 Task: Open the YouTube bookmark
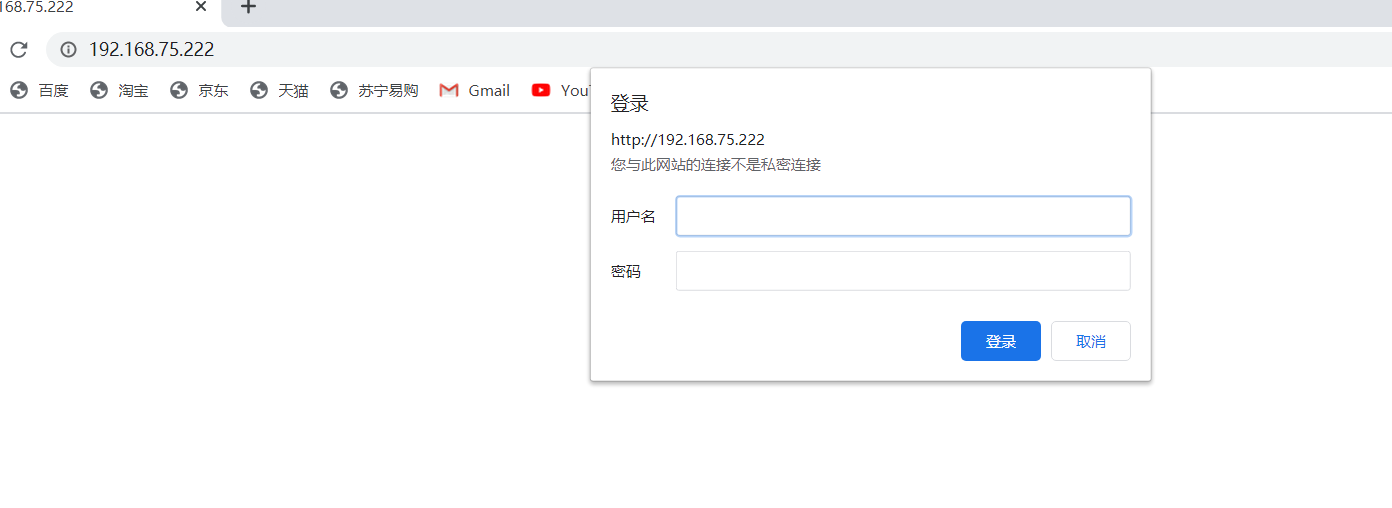click(x=560, y=90)
